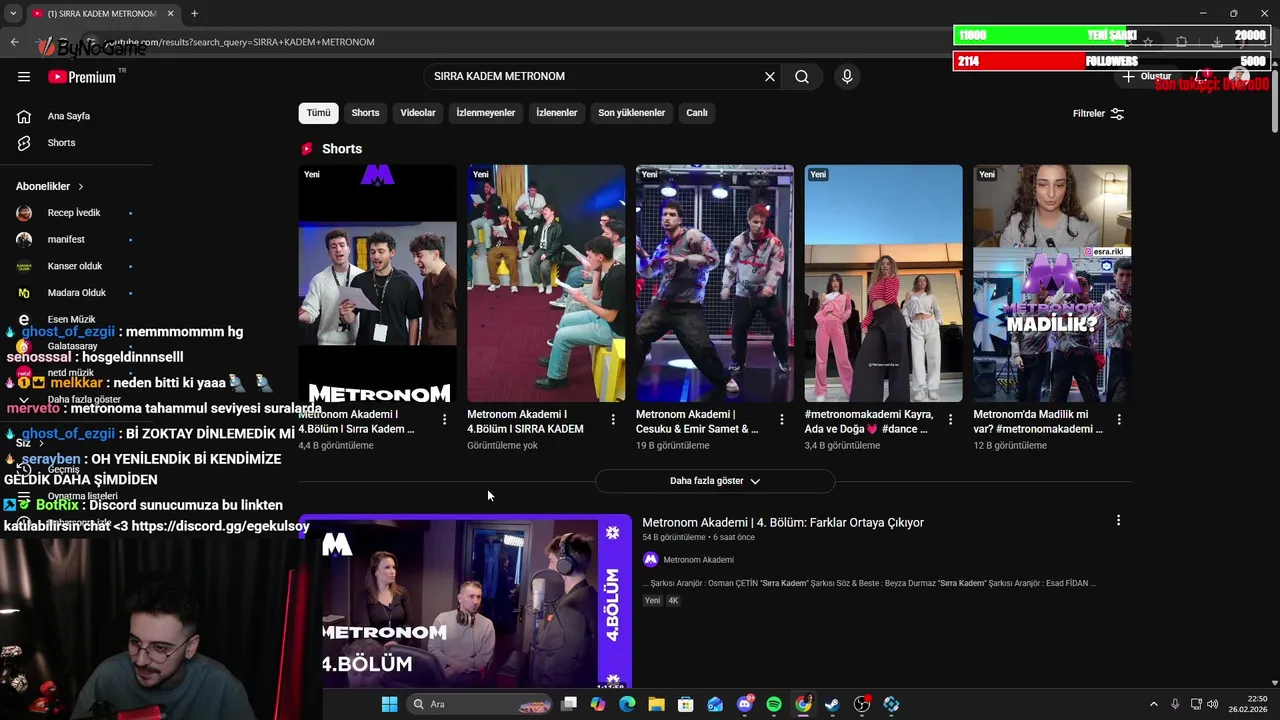Select the Canlı filter chip
This screenshot has height=720, width=1280.
(x=697, y=113)
